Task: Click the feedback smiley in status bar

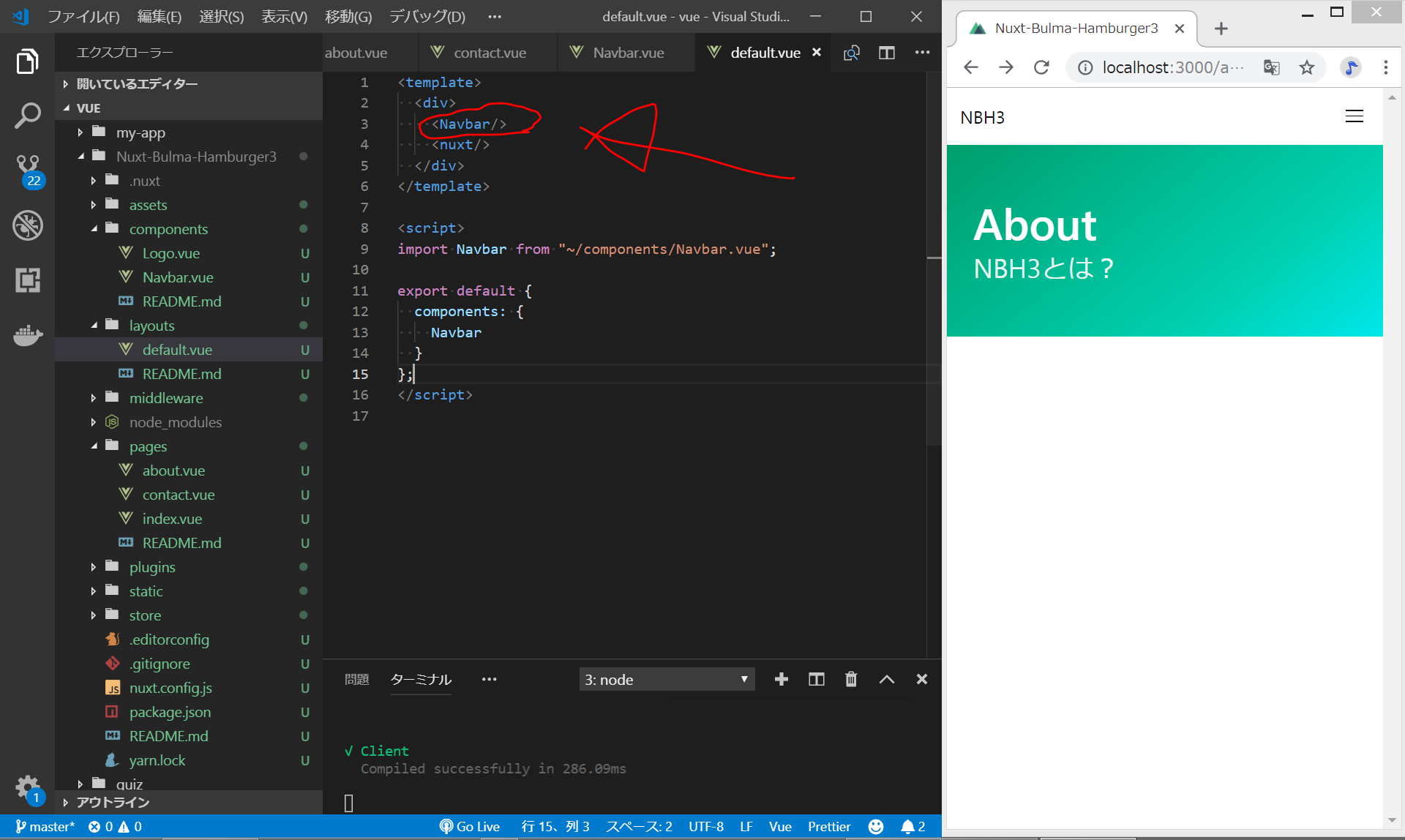Action: (x=876, y=826)
